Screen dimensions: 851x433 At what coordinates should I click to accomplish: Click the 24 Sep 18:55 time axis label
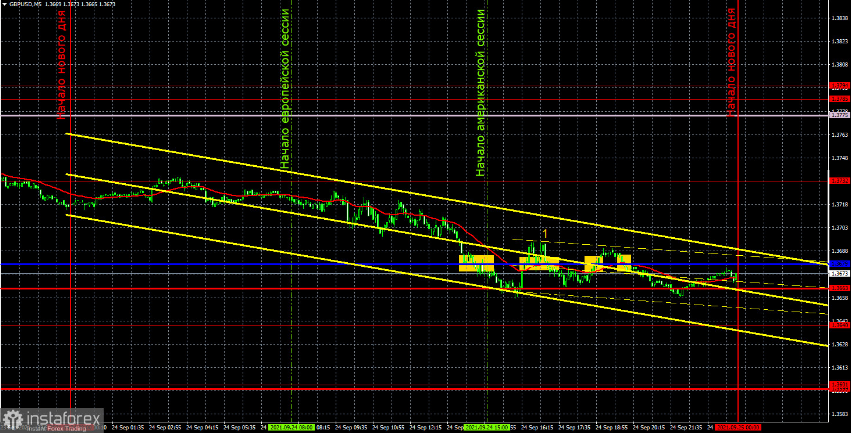pyautogui.click(x=613, y=428)
